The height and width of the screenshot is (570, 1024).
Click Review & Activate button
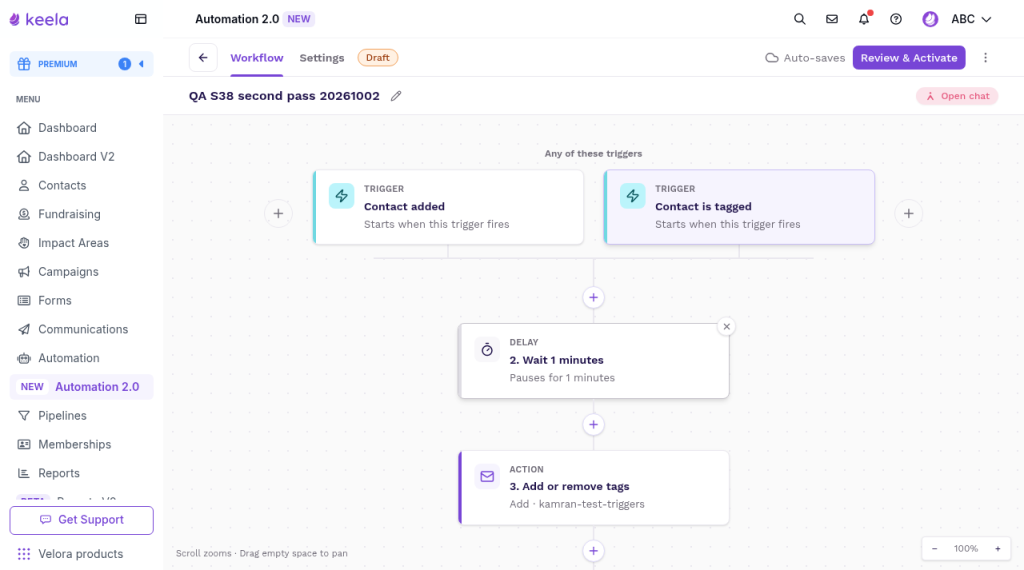(908, 57)
